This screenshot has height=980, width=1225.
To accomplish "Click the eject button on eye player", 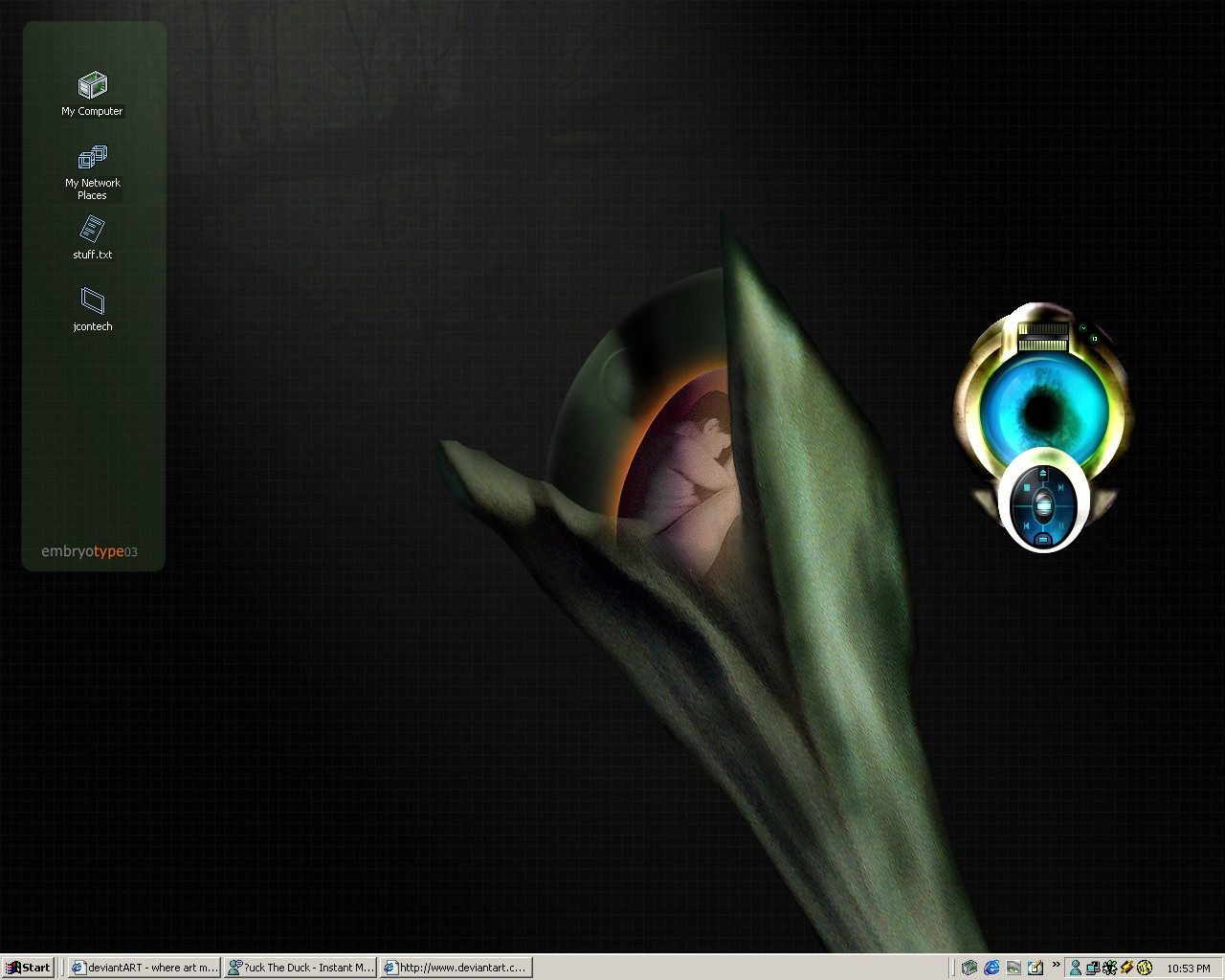I will 1043,473.
